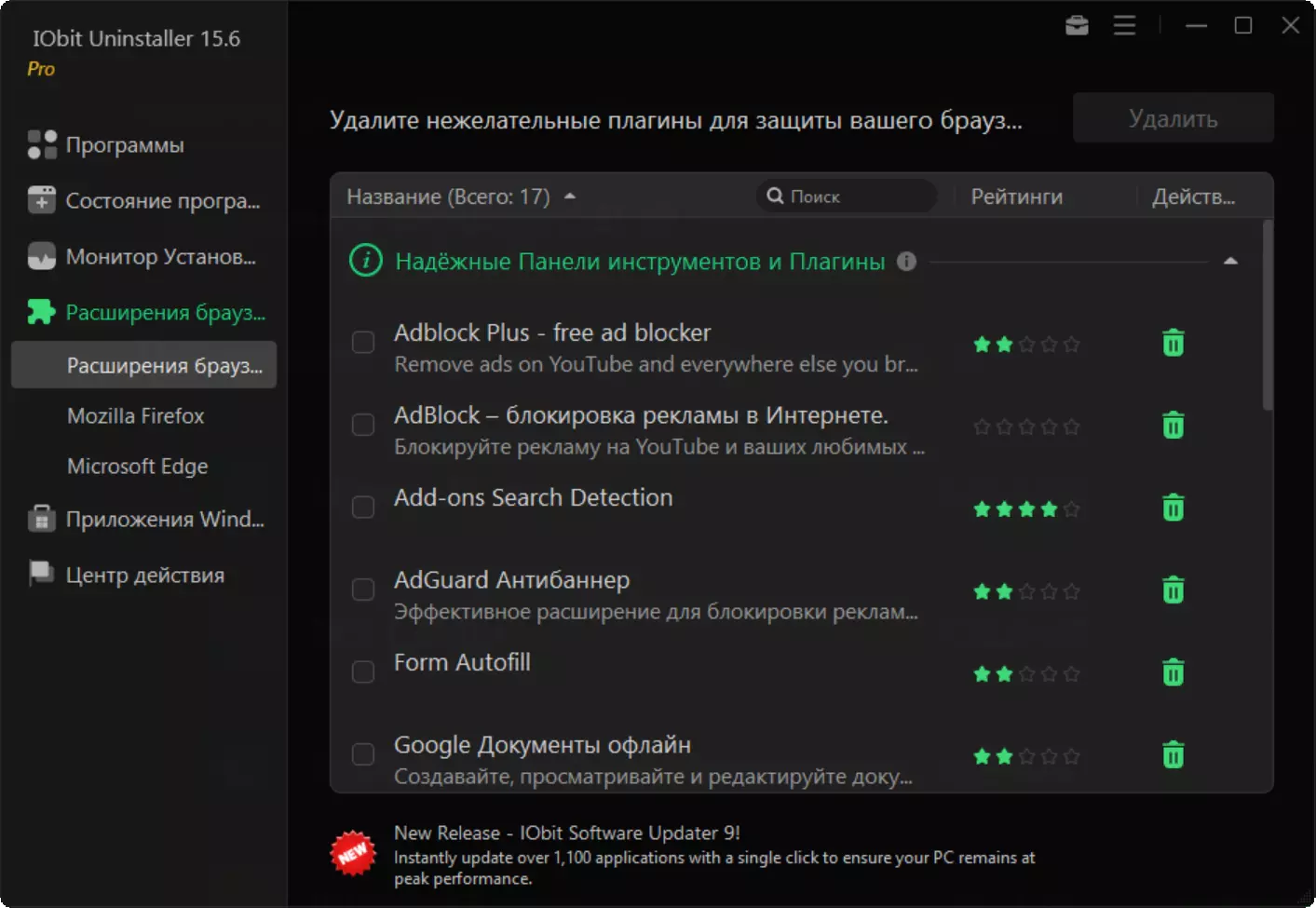Click into the Поиск search field
Viewport: 1316px width, 908px height.
click(847, 197)
